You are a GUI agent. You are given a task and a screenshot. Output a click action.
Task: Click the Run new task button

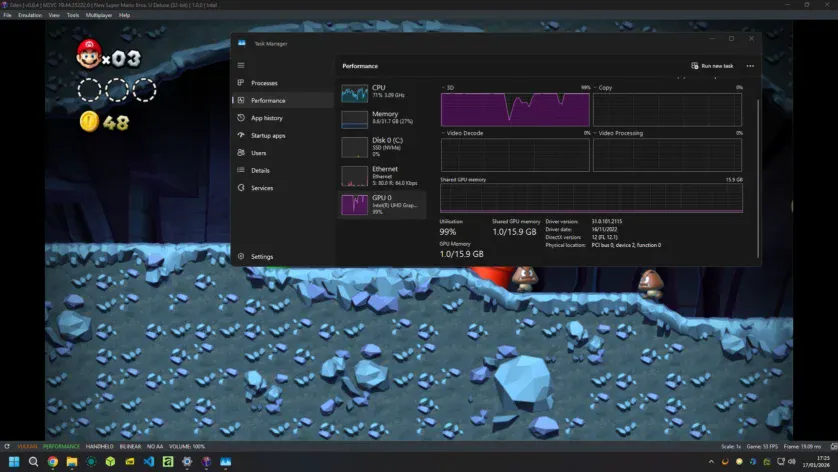(712, 66)
